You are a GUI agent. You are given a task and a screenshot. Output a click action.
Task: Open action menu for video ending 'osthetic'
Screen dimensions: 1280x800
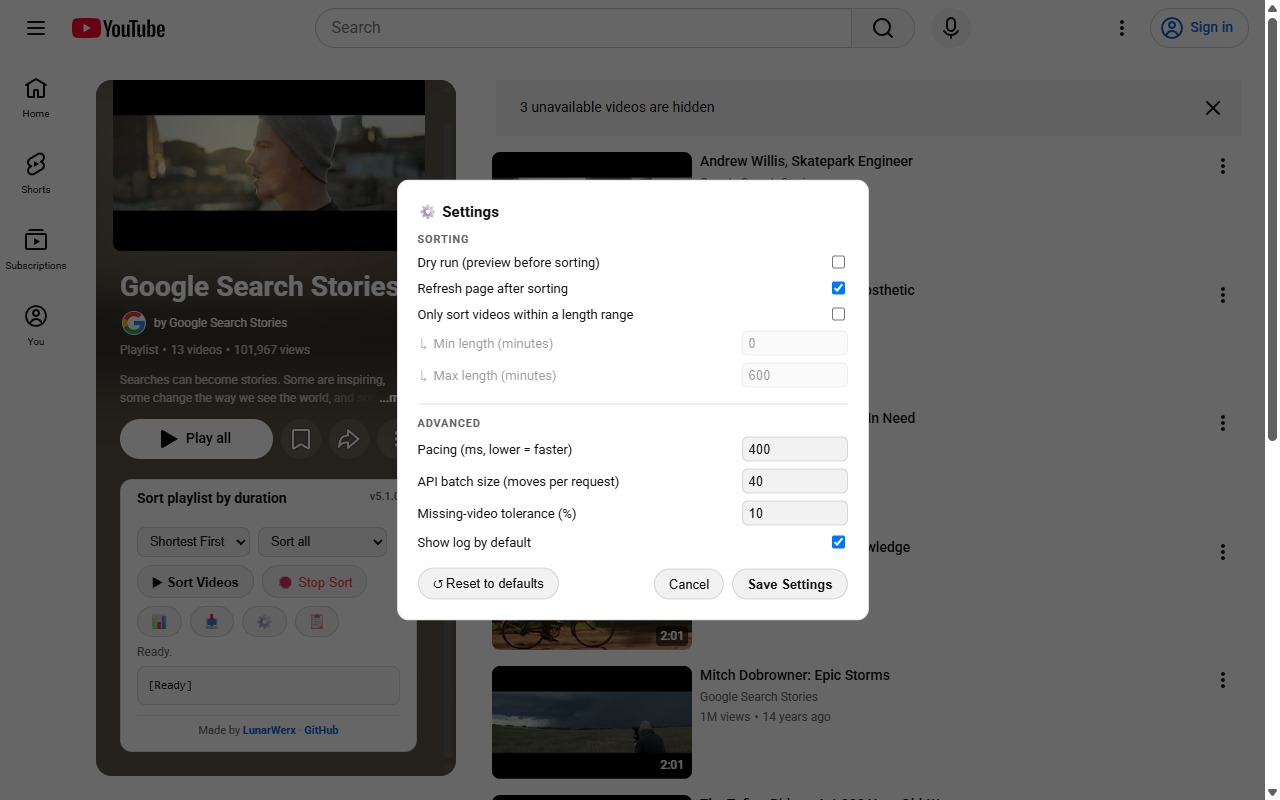[1222, 295]
